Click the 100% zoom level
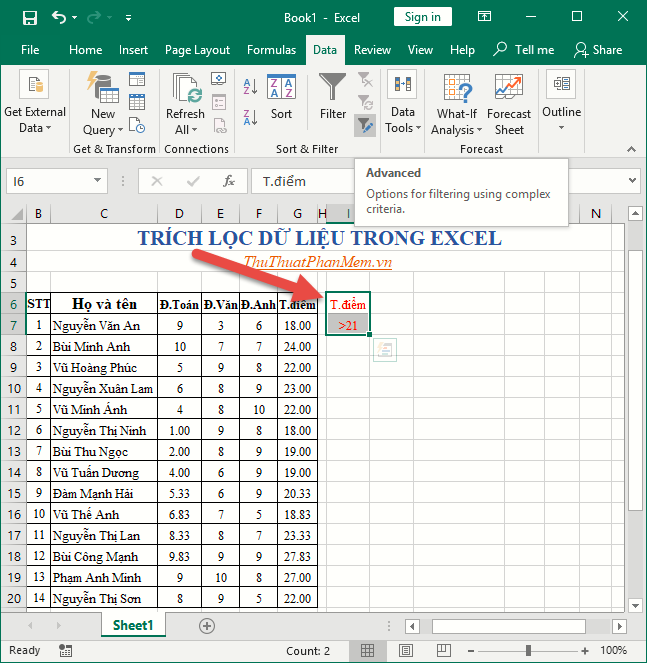The image size is (647, 663). coord(614,650)
